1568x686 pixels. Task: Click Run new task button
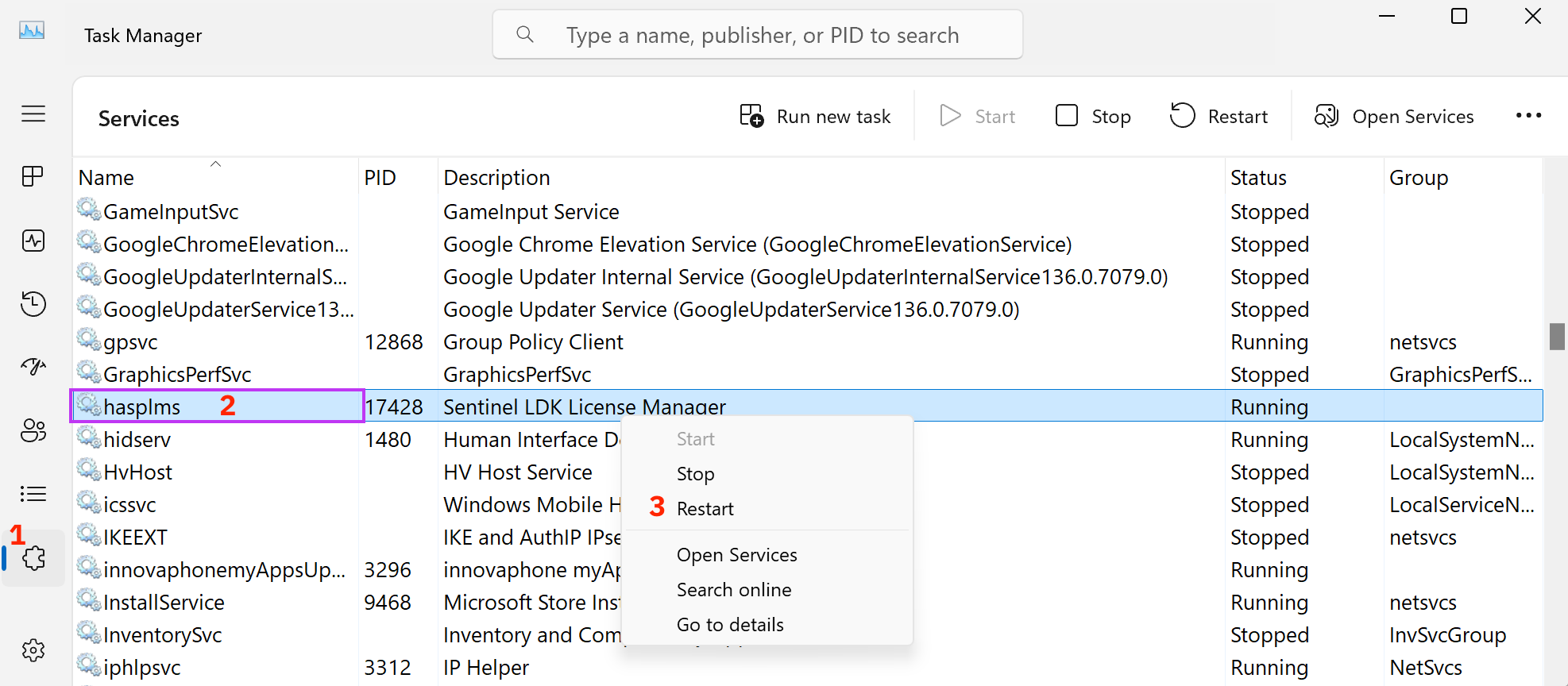coord(815,116)
